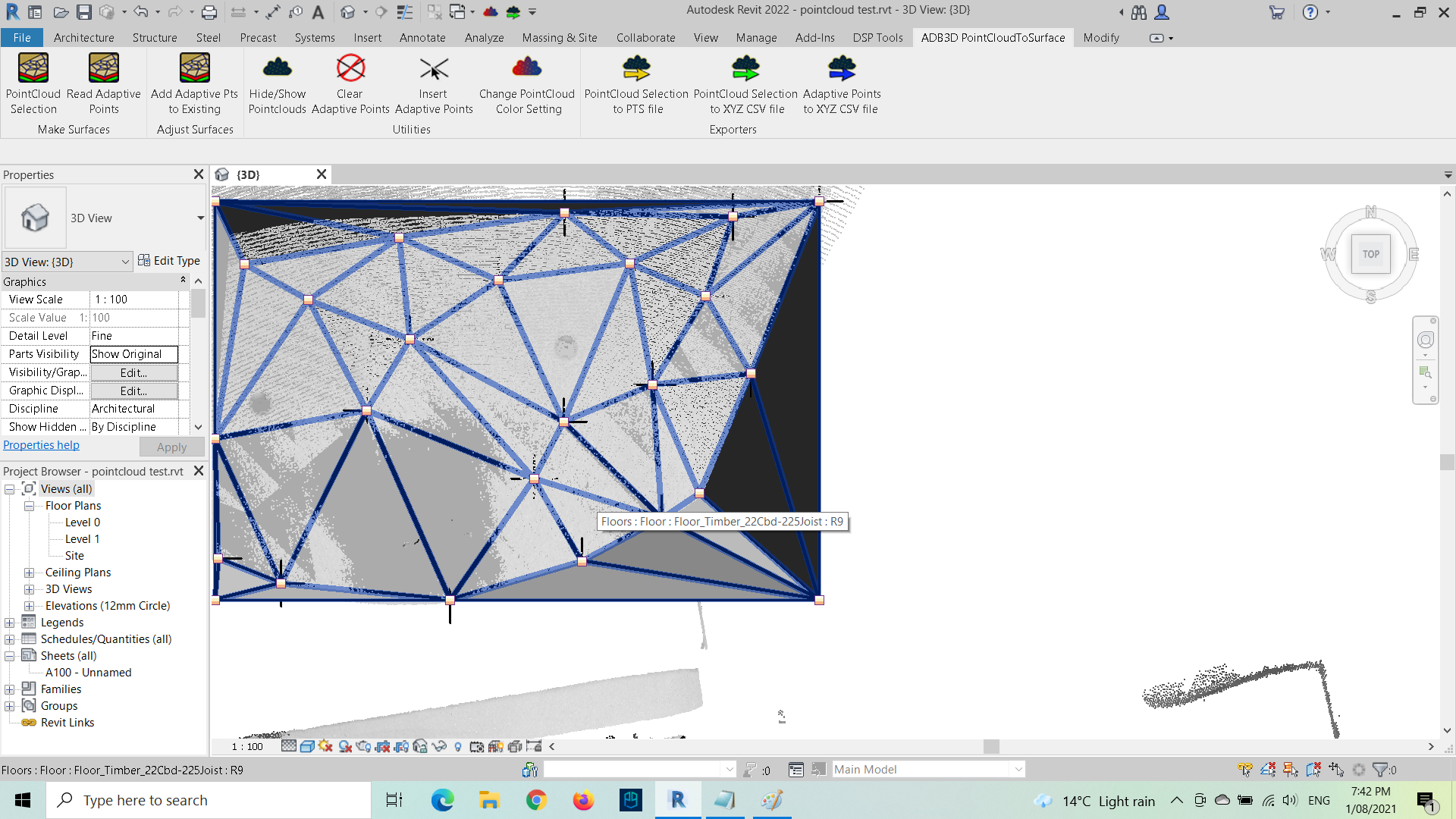
Task: Toggle temporary hide/isolate glasses icon
Action: (x=439, y=747)
